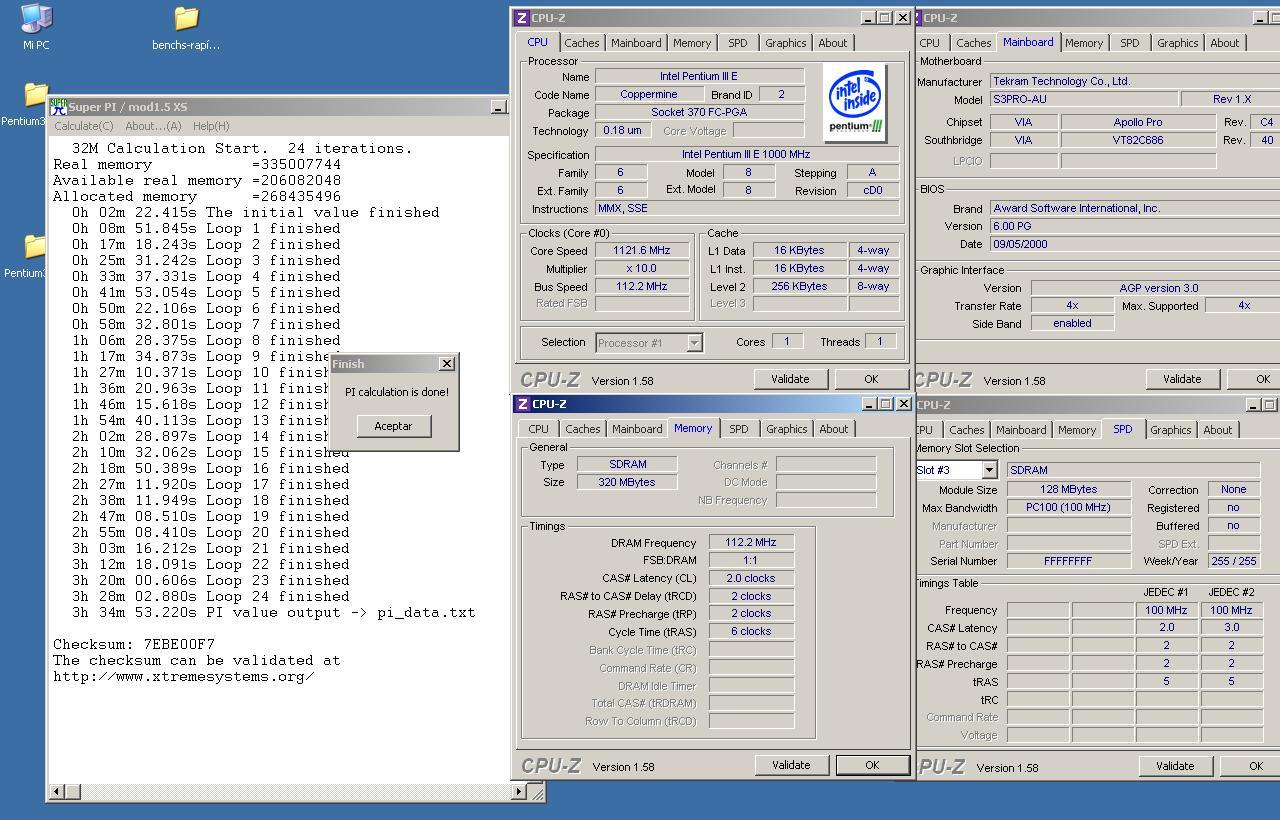Click Validate in the Memory tab window
Screen dimensions: 1280x820
(x=791, y=765)
